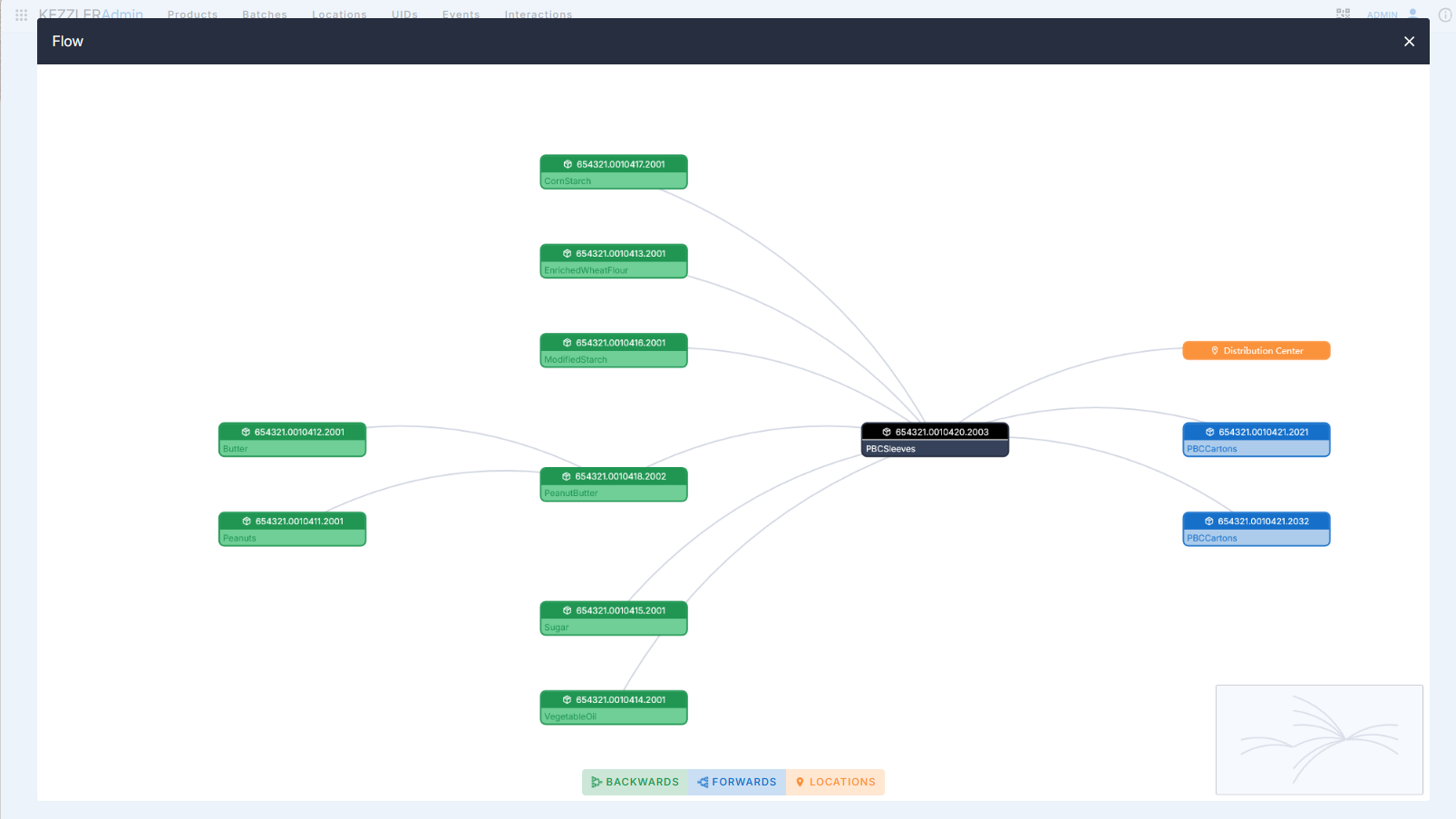Open the UIDs menu

(x=404, y=15)
